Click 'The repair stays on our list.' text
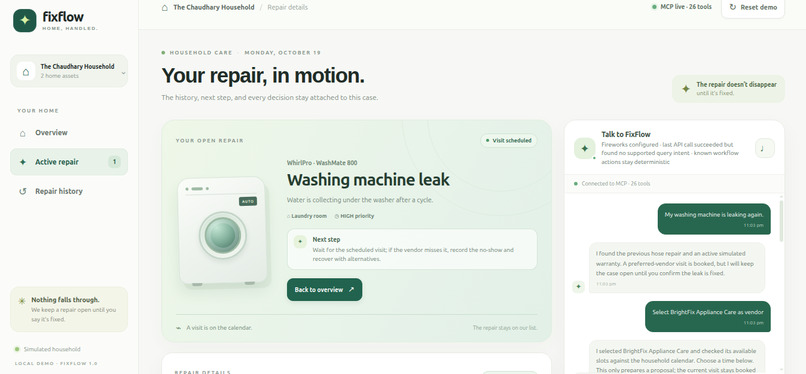 point(505,327)
